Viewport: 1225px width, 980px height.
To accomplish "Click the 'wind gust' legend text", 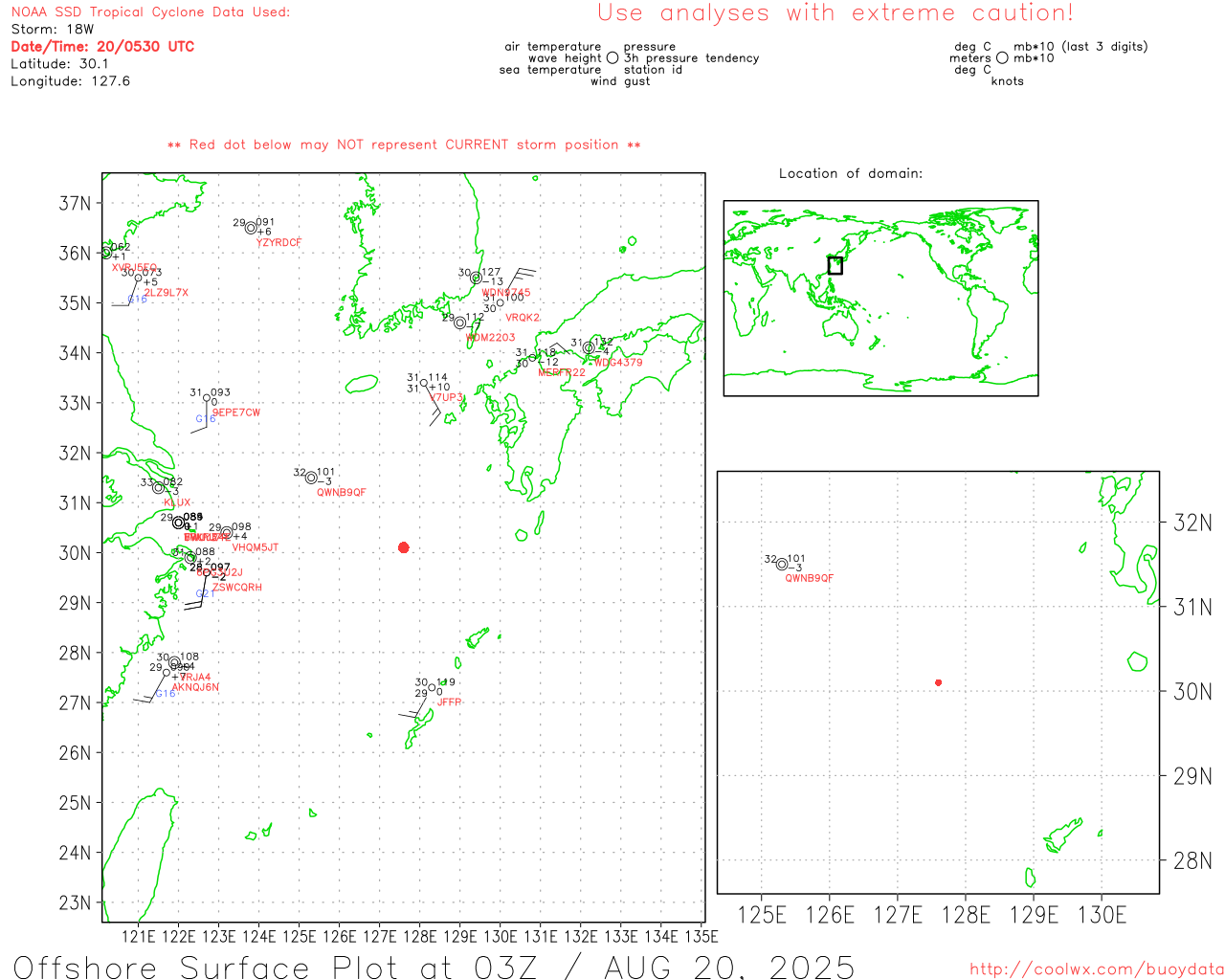I will (620, 81).
